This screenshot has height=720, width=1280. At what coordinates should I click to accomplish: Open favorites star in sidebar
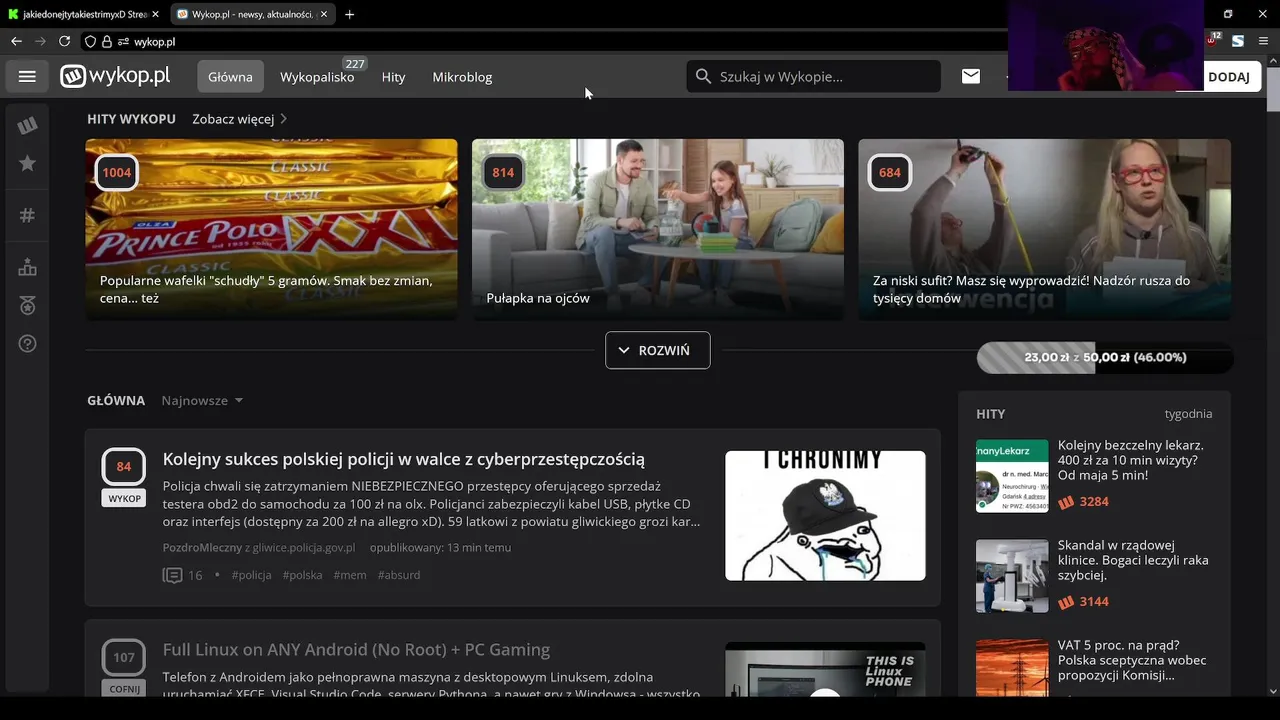[x=27, y=163]
